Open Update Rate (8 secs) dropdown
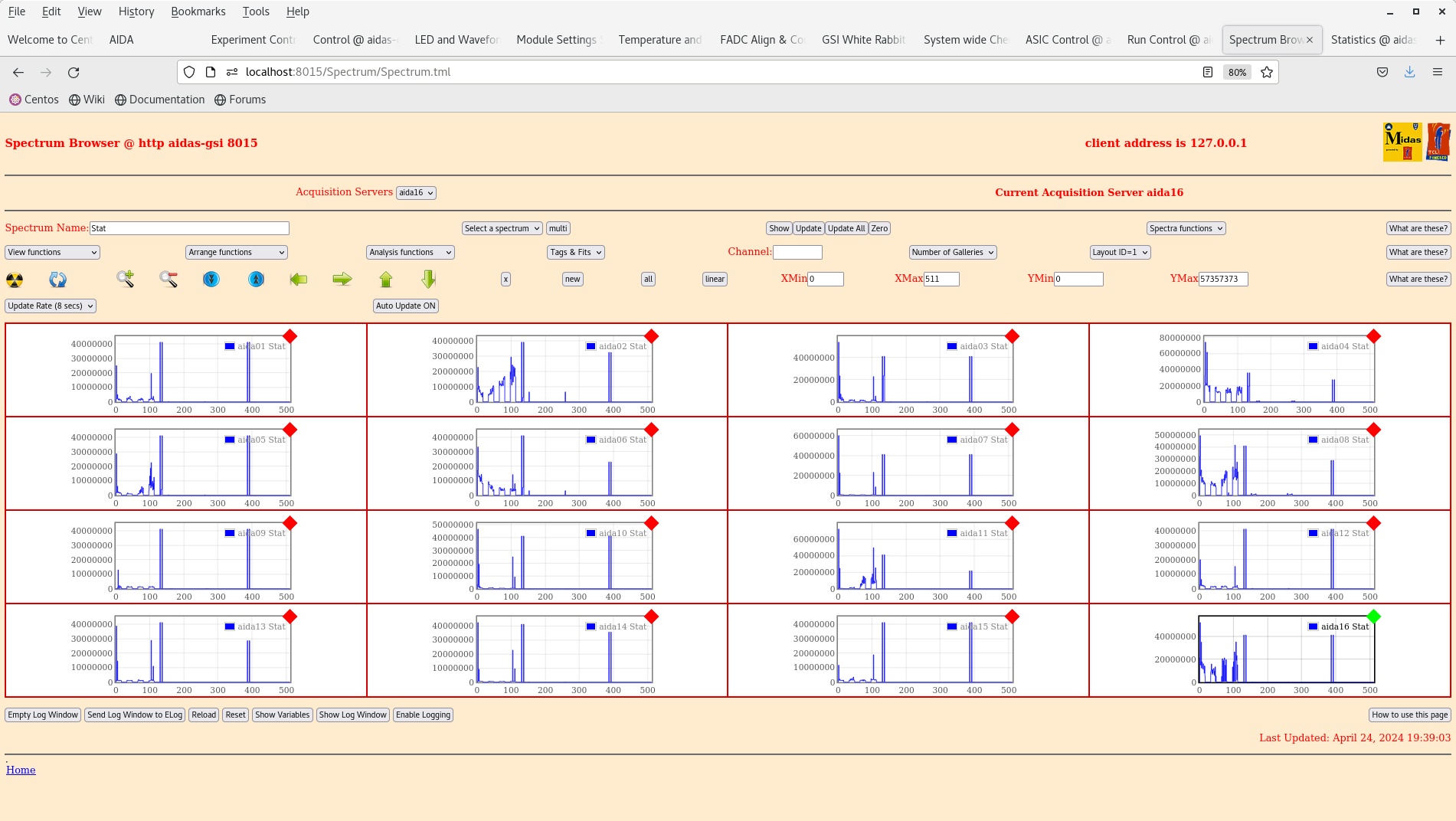 click(51, 306)
